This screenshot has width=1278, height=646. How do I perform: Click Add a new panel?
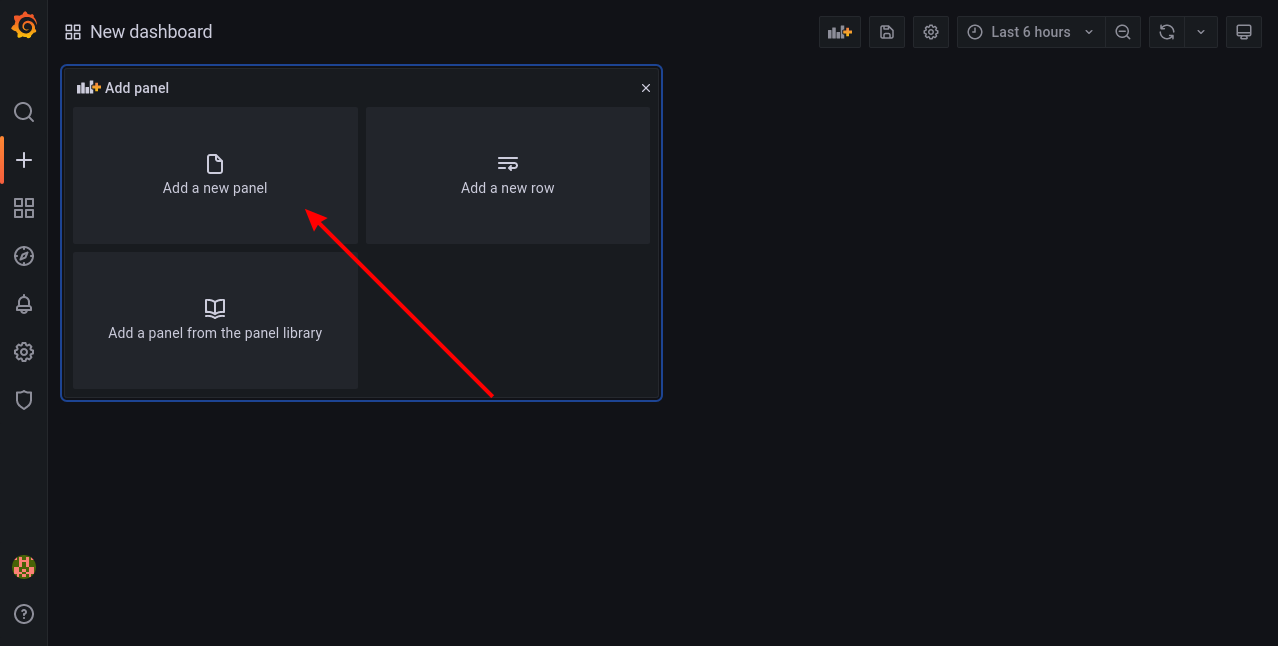tap(215, 175)
